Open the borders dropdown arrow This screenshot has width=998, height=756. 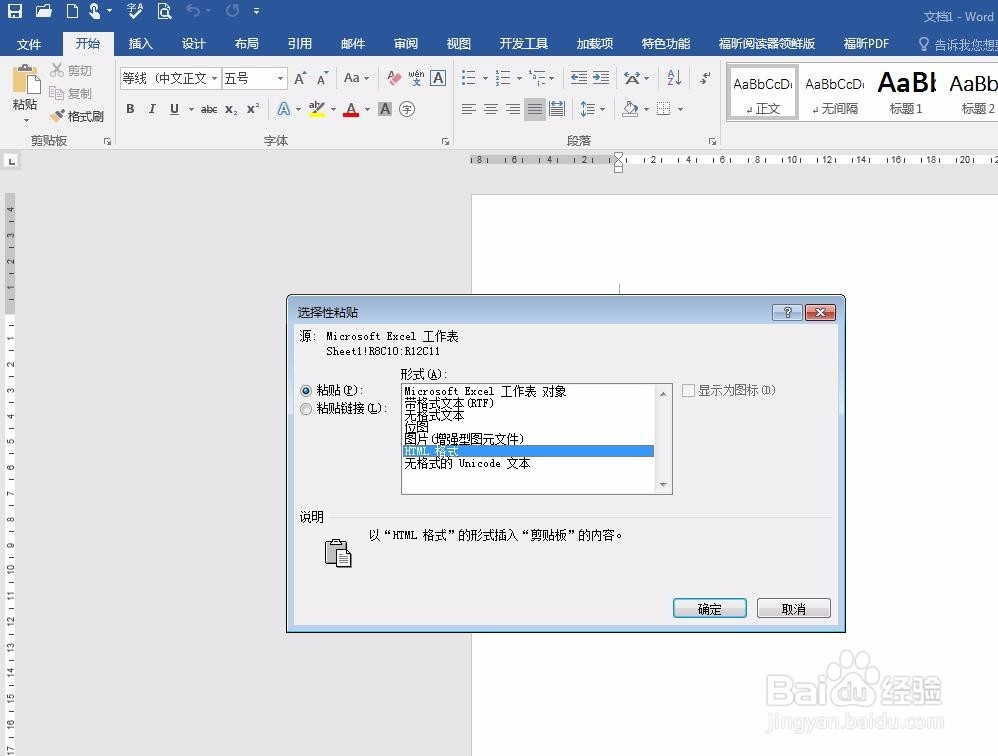(680, 109)
